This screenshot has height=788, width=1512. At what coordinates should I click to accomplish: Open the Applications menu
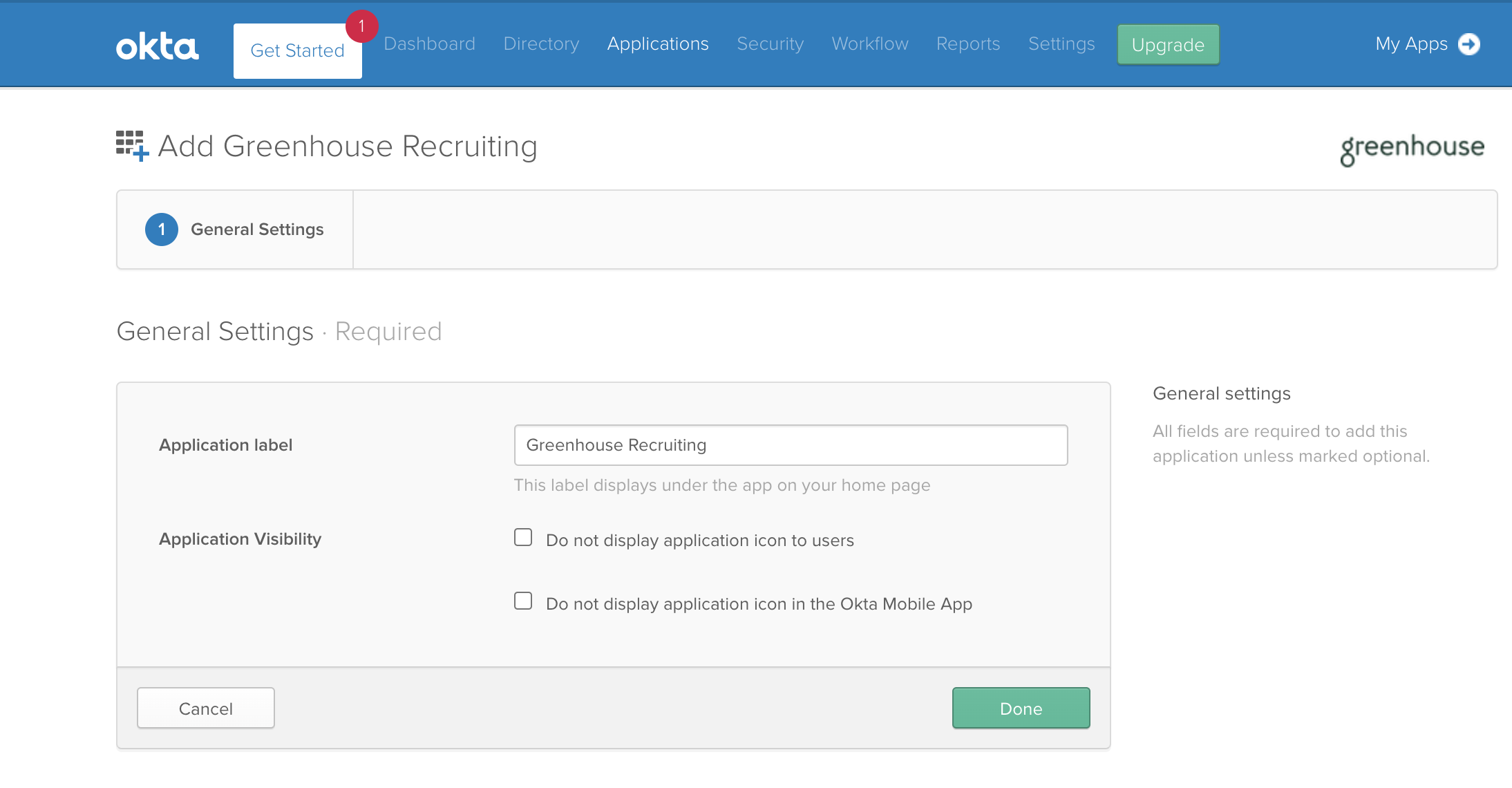click(x=658, y=44)
